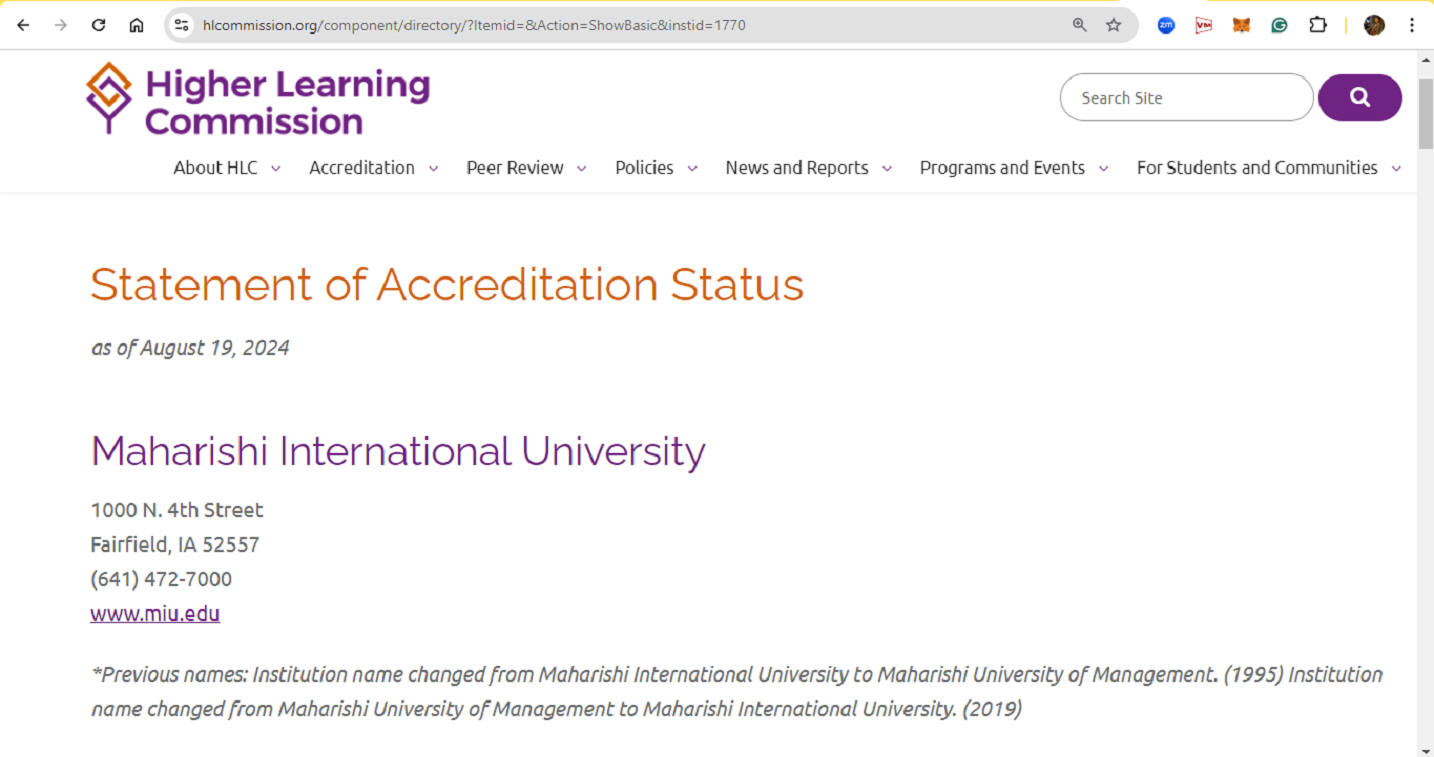Open For Students and Communities menu
1434x757 pixels.
pos(1257,168)
